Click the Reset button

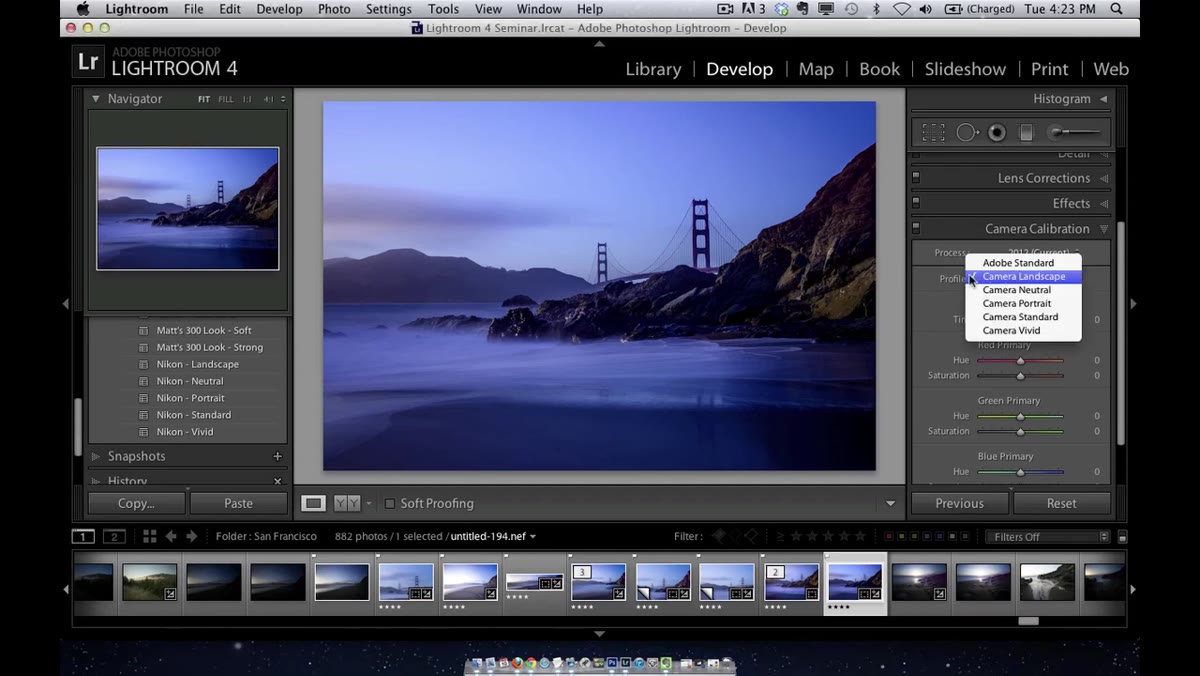pyautogui.click(x=1062, y=503)
